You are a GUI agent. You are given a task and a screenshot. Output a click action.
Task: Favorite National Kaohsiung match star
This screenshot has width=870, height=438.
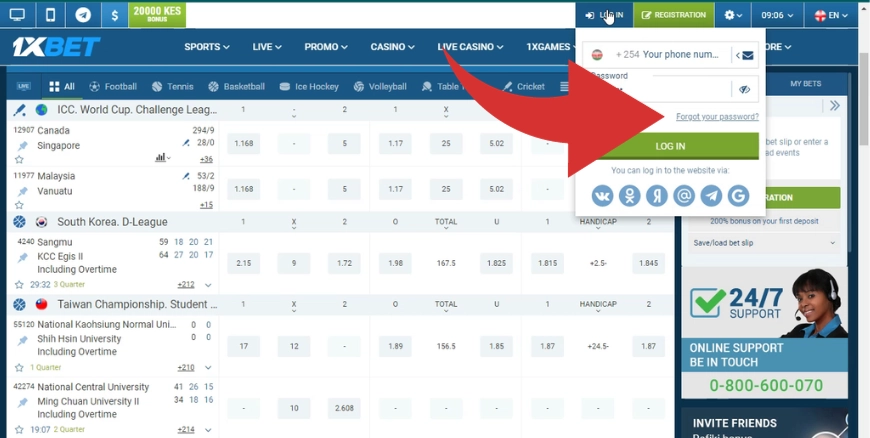tap(19, 367)
